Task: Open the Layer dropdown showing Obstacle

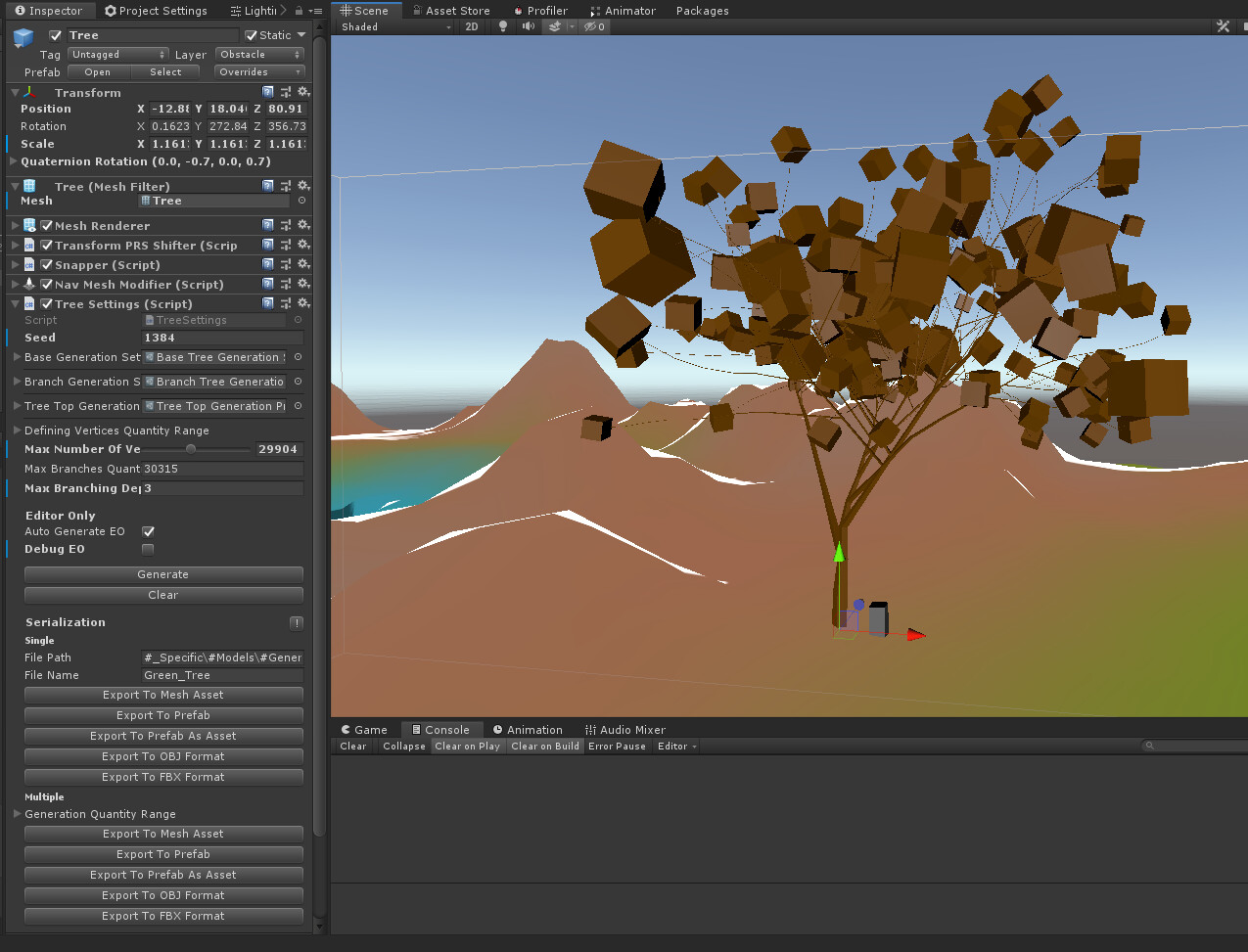Action: tap(259, 55)
